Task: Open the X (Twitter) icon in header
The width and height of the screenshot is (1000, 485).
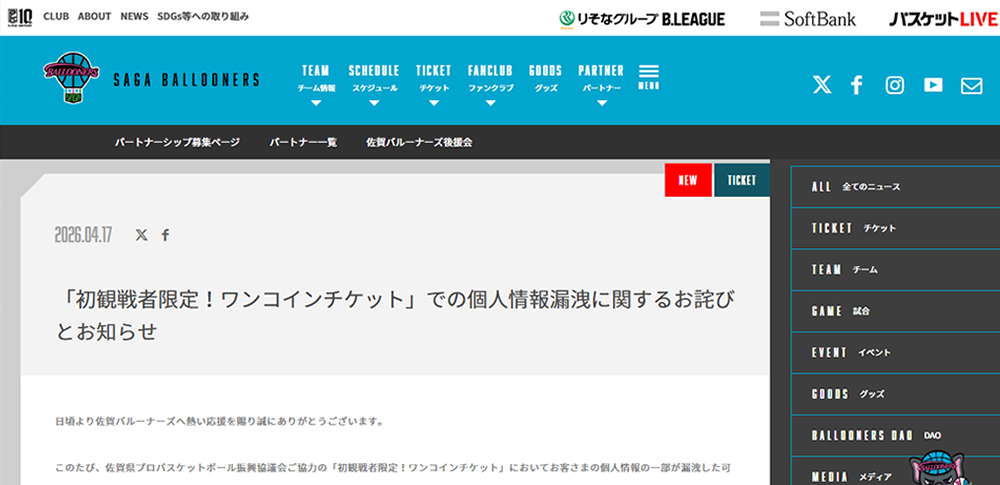Action: point(822,85)
